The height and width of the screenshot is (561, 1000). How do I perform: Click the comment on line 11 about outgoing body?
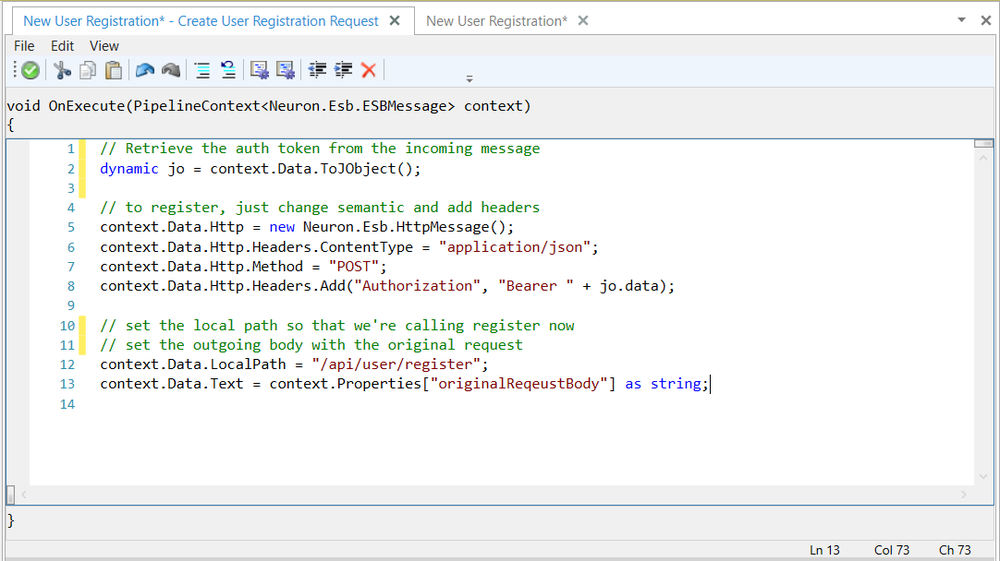[311, 346]
